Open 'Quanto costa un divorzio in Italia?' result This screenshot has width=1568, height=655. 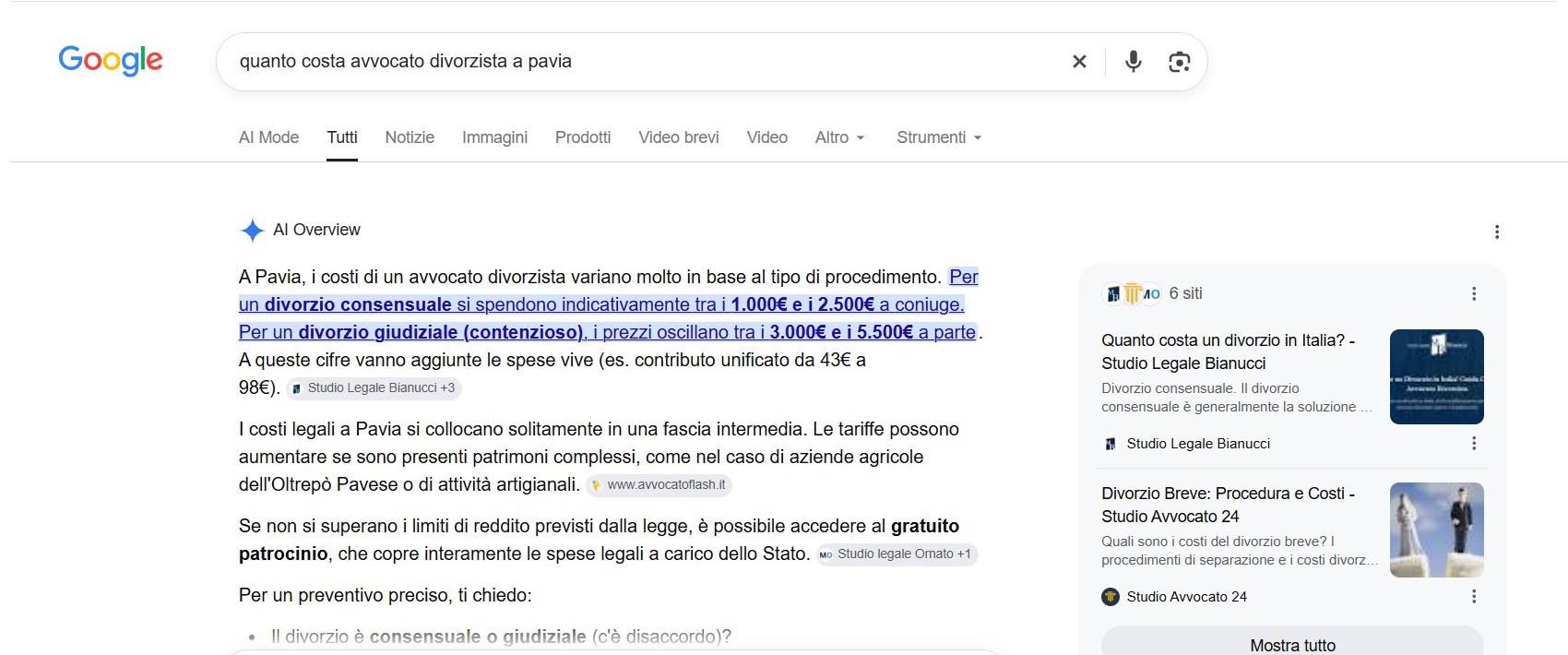pos(1228,351)
